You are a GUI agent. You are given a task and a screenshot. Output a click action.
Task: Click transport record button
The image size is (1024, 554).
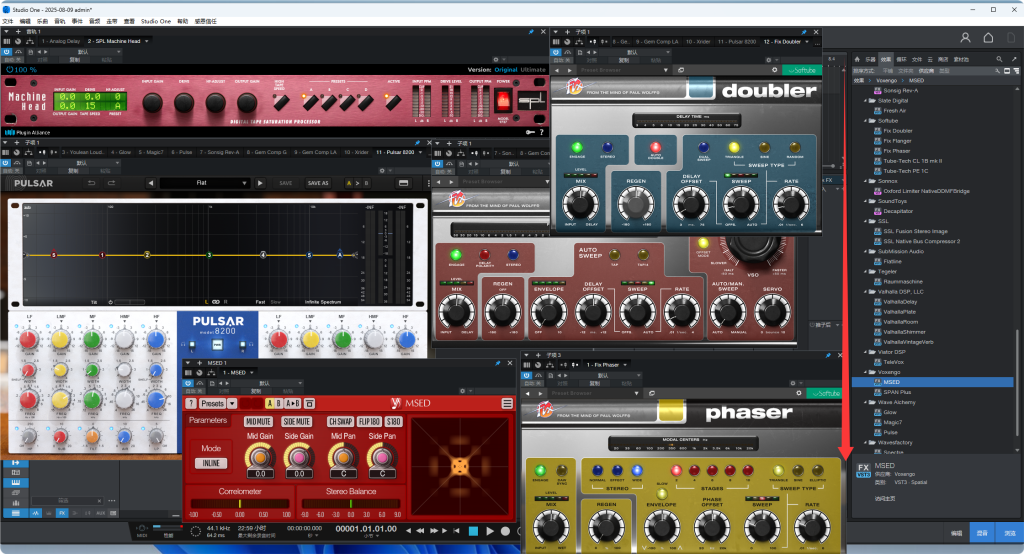coord(505,531)
